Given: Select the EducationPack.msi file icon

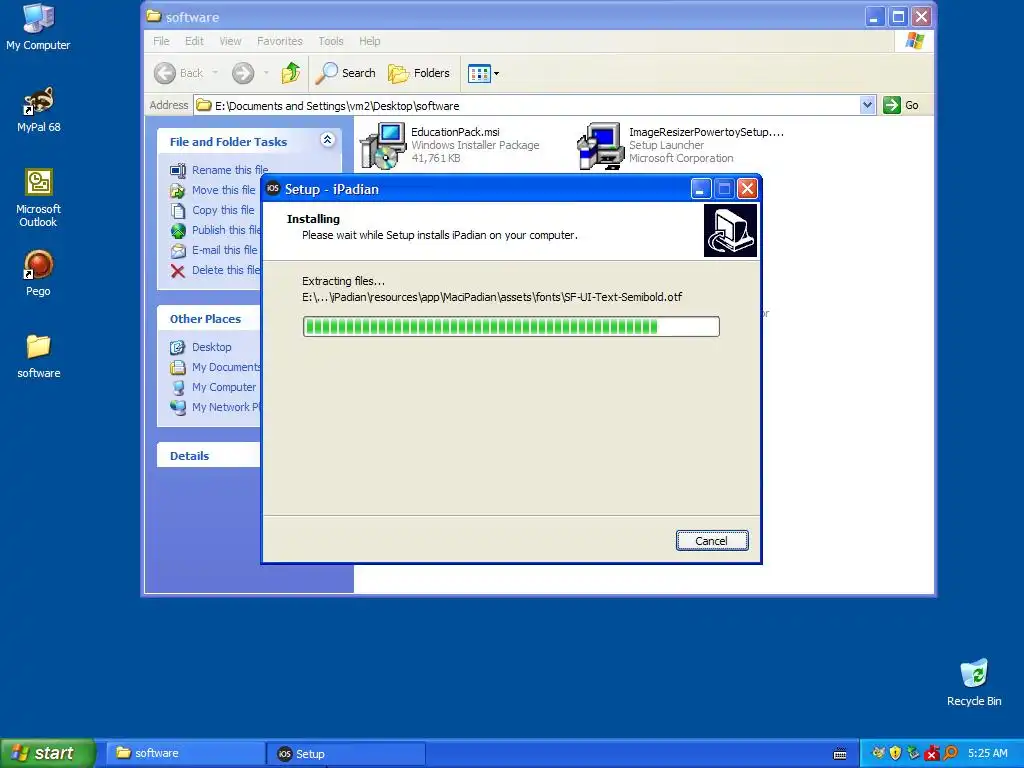Looking at the screenshot, I should pos(383,145).
